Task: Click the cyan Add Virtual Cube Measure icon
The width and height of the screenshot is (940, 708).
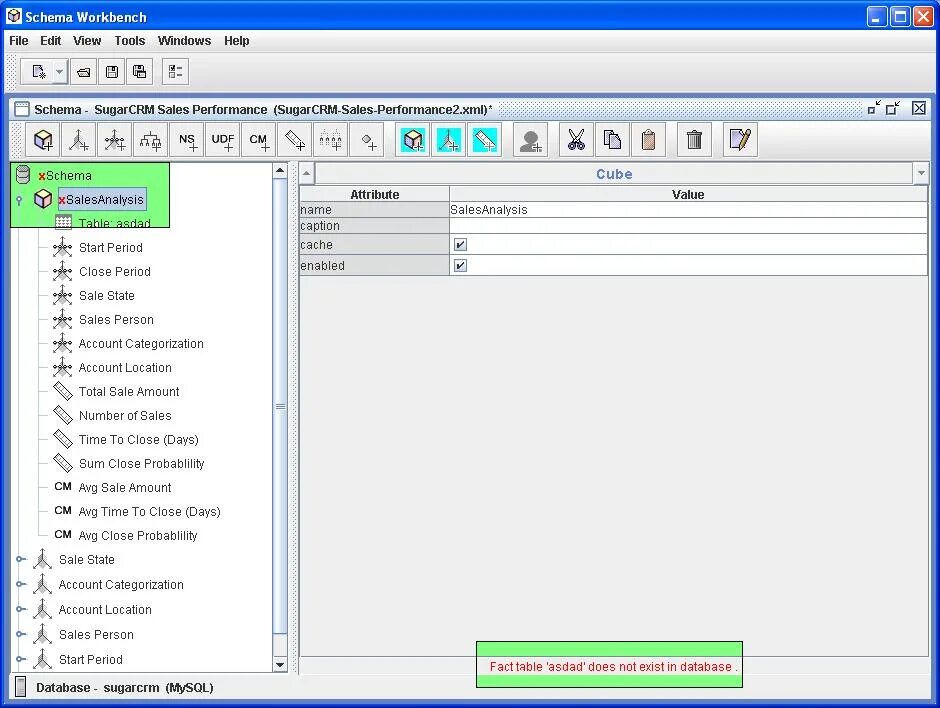Action: click(485, 140)
